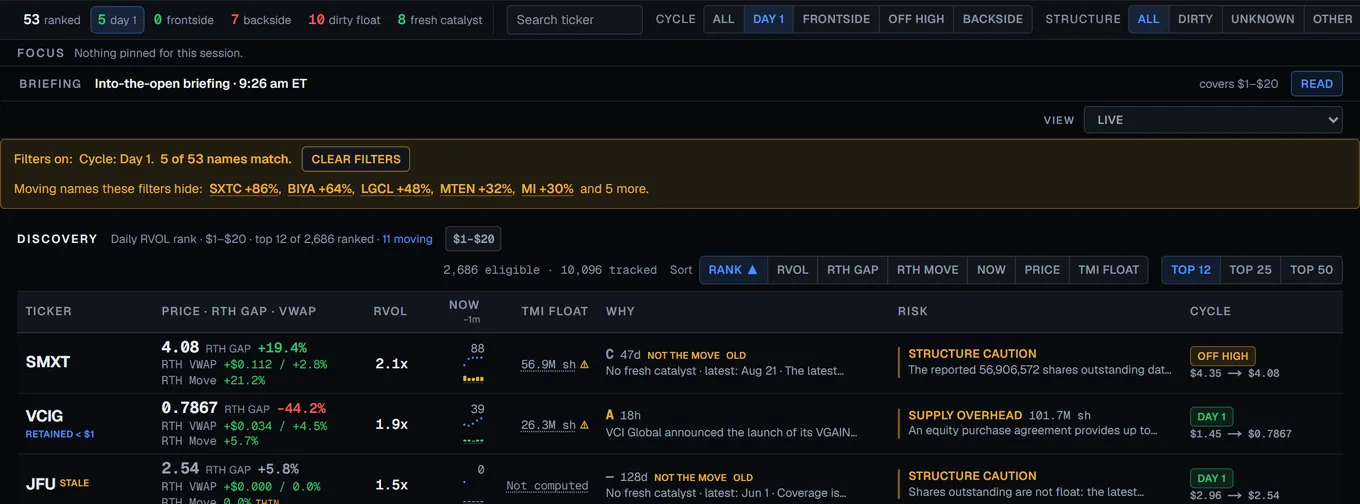Select the ALL option under CYCLE
The image size is (1360, 504).
coord(724,19)
